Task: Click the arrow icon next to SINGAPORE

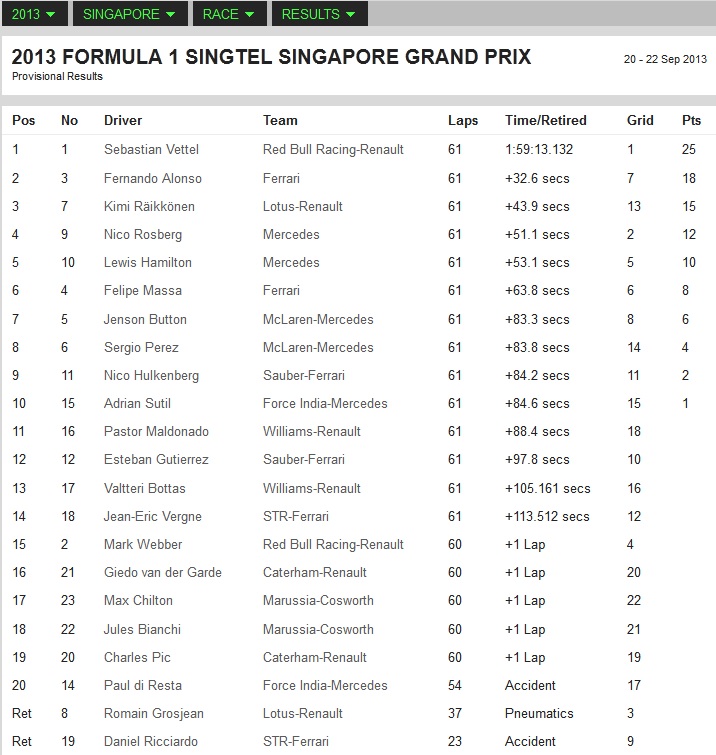Action: click(x=170, y=14)
